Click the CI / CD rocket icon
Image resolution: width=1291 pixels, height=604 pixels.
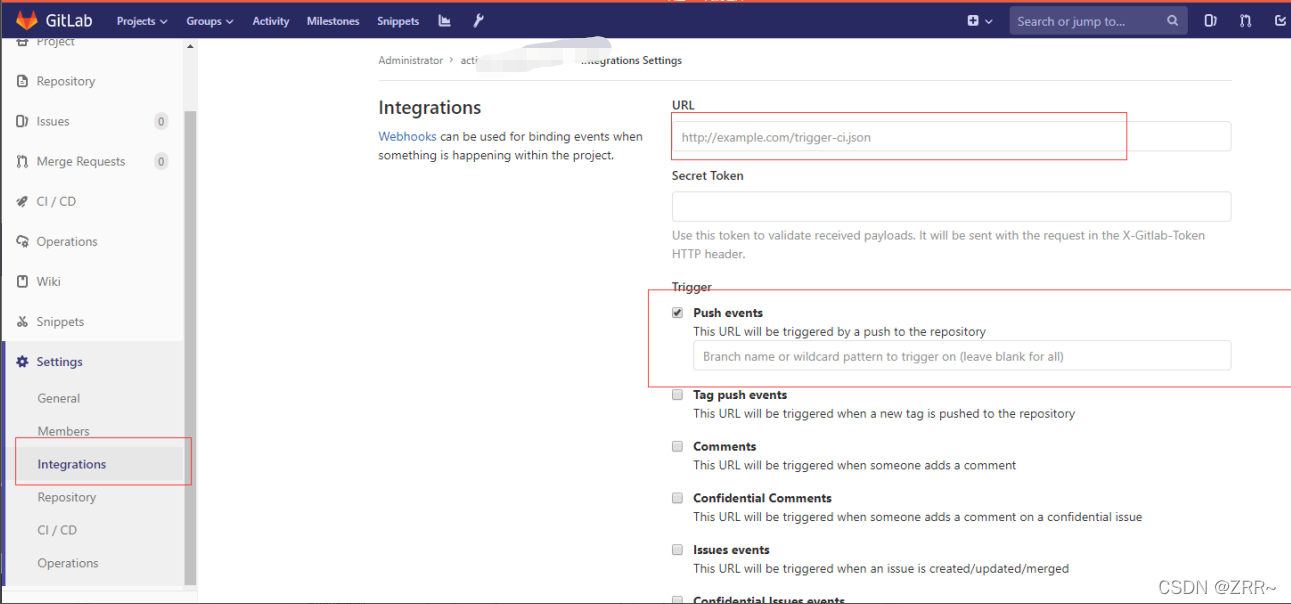tap(23, 201)
